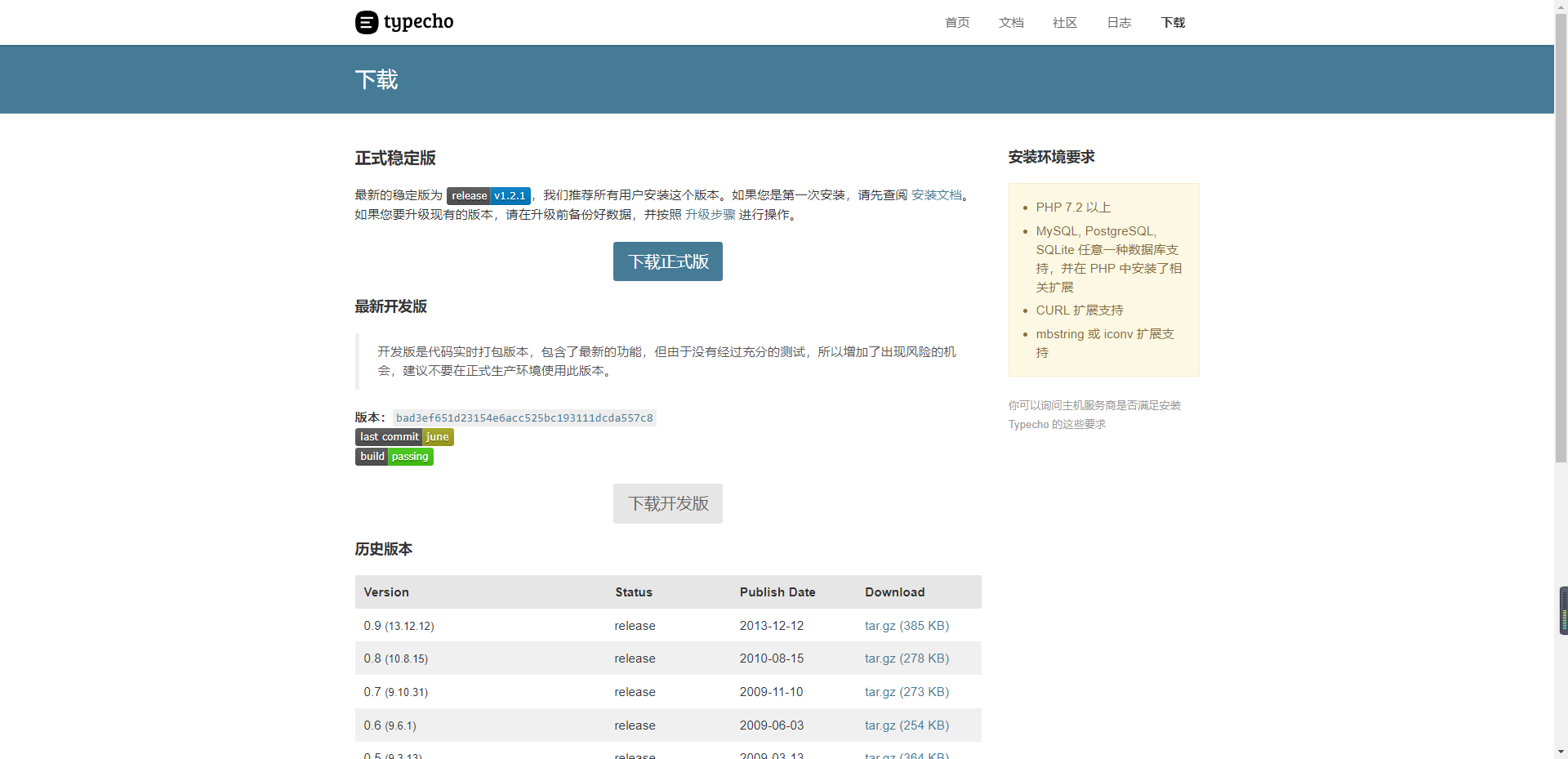The height and width of the screenshot is (759, 1568).
Task: Download the 0.7 tar.gz (273 KB)
Action: pos(906,692)
